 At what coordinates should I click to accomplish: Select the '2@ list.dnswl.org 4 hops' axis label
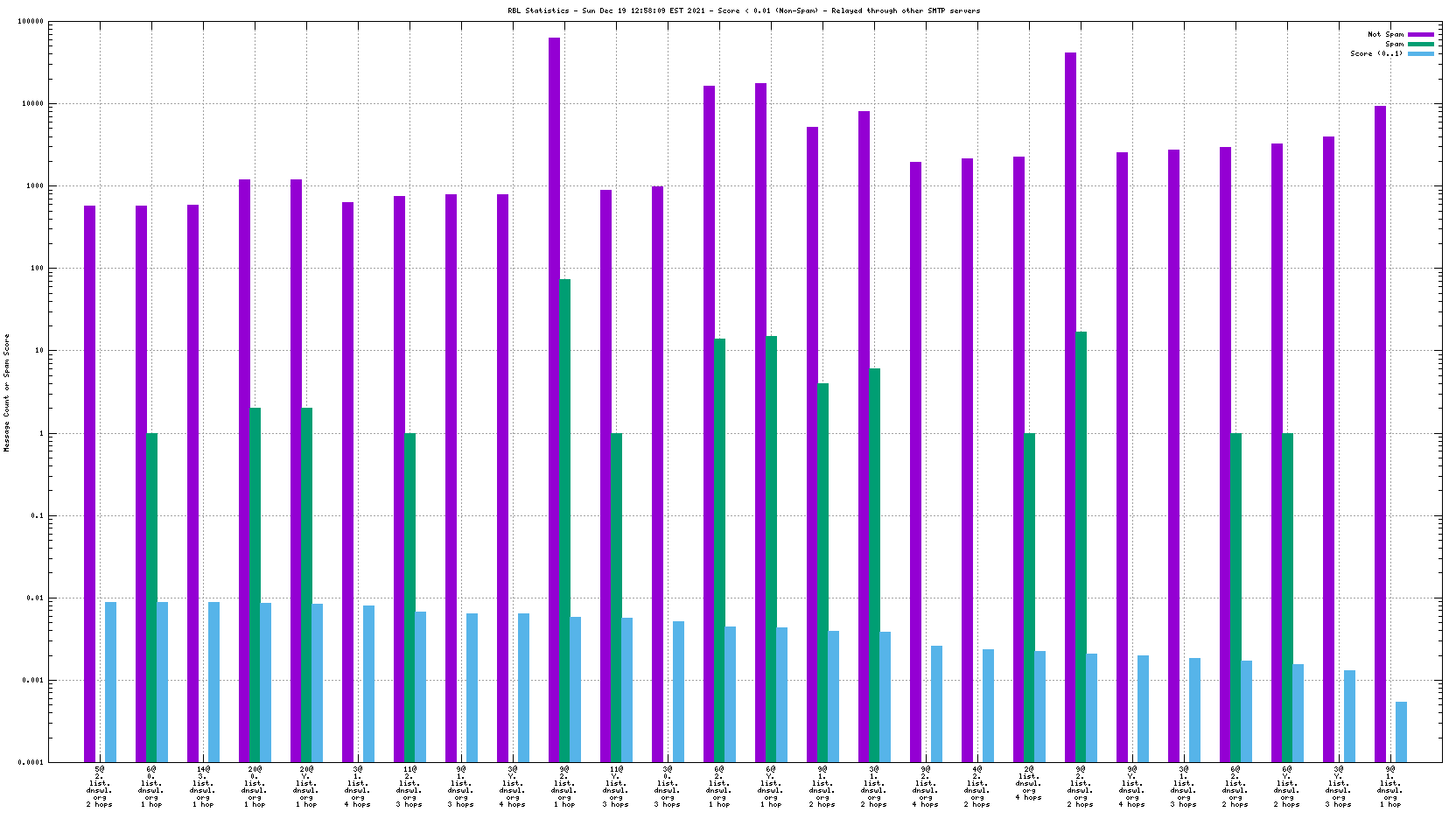(x=1029, y=783)
